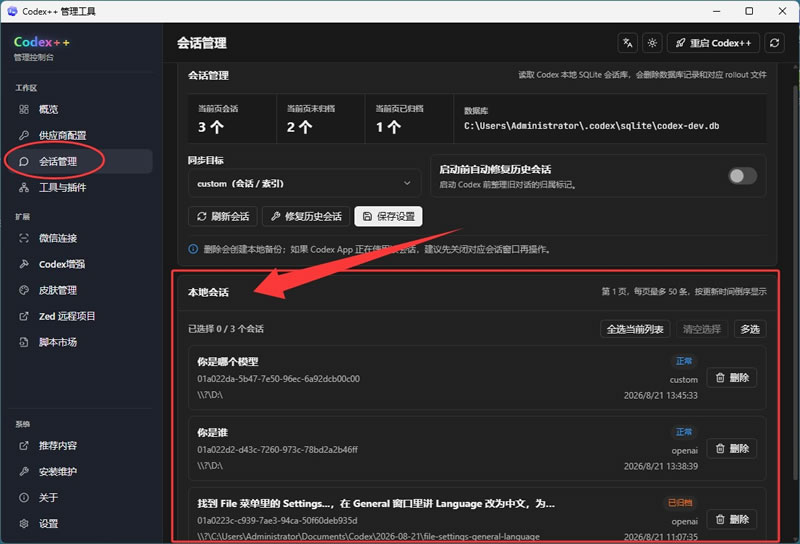The image size is (800, 544).
Task: Click the 工具与插件 nodes icon
Action: (x=23, y=187)
